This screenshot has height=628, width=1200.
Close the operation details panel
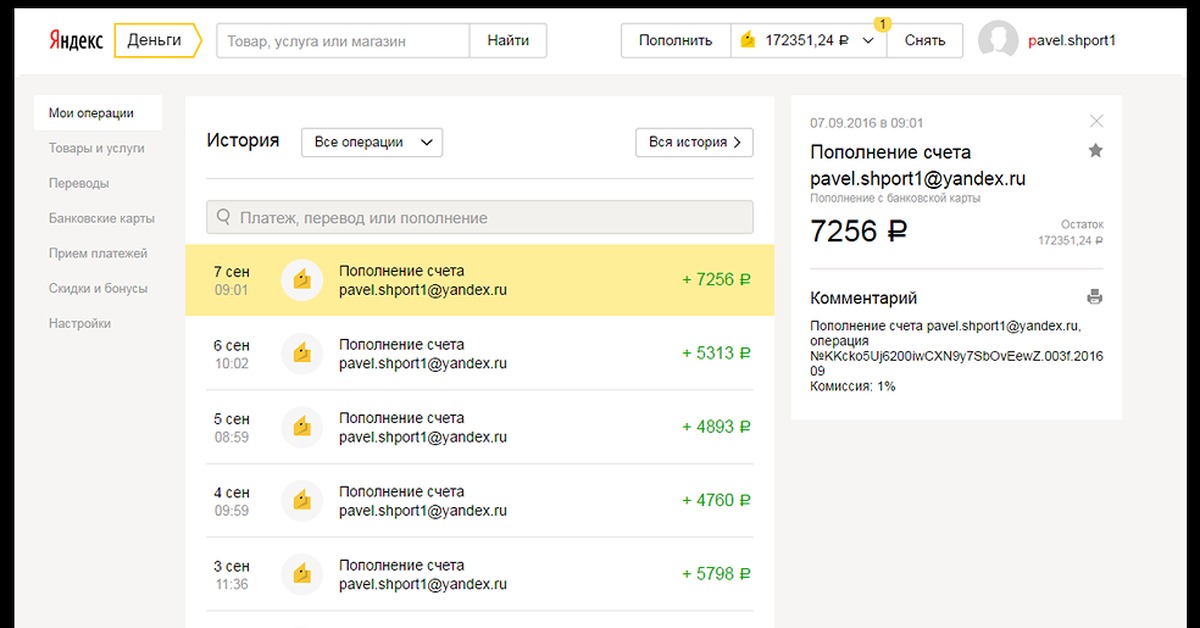(1096, 121)
